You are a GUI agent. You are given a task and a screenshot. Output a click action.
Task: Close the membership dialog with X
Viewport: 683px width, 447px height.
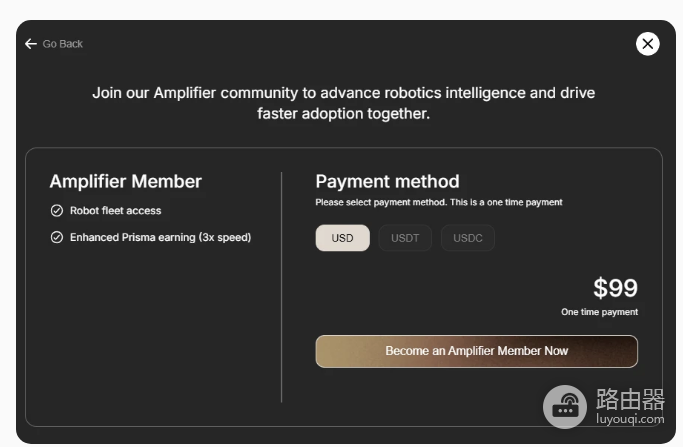647,44
